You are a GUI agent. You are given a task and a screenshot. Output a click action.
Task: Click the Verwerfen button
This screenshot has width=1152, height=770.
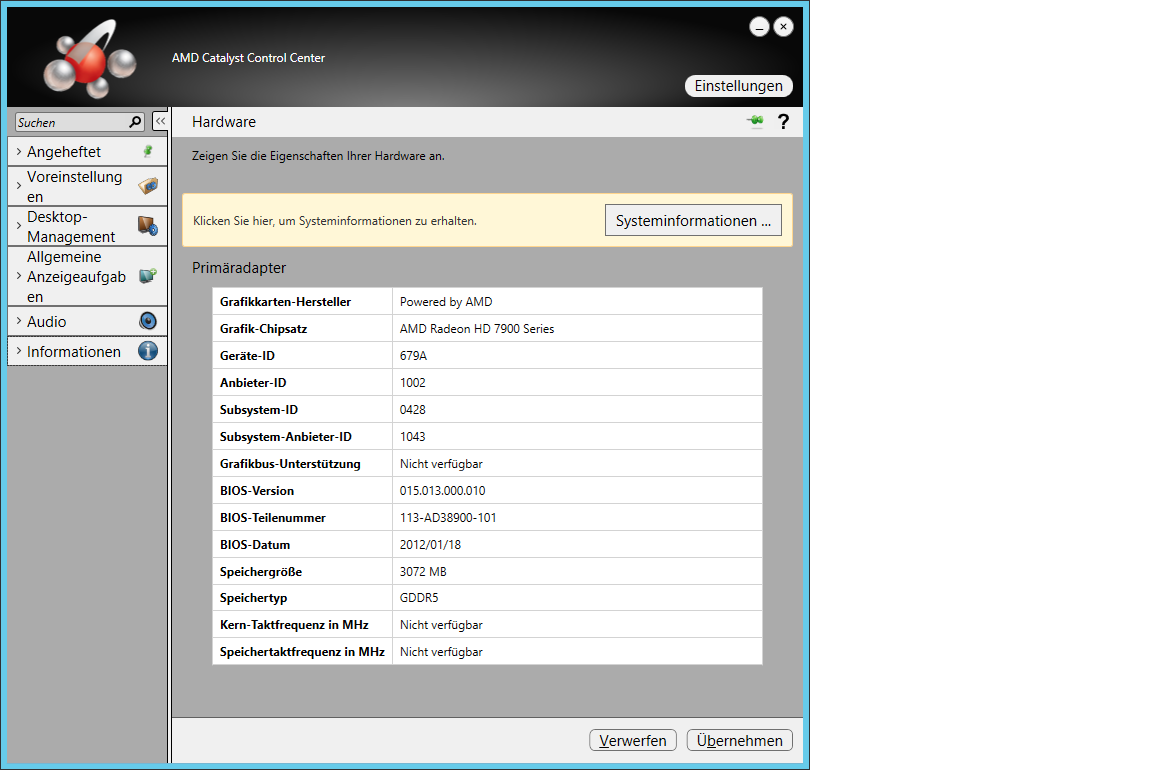633,741
